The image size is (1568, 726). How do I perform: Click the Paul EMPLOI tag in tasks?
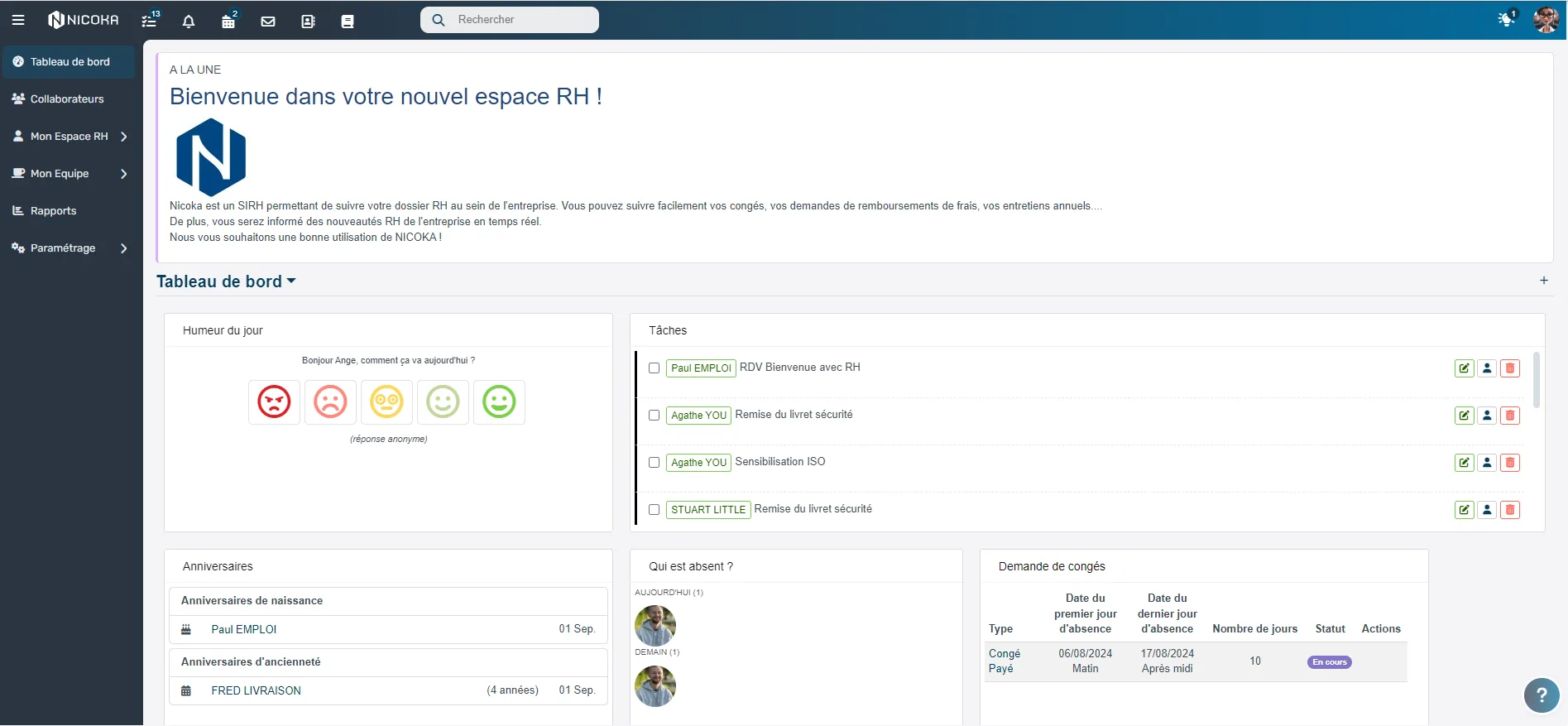[x=701, y=368]
